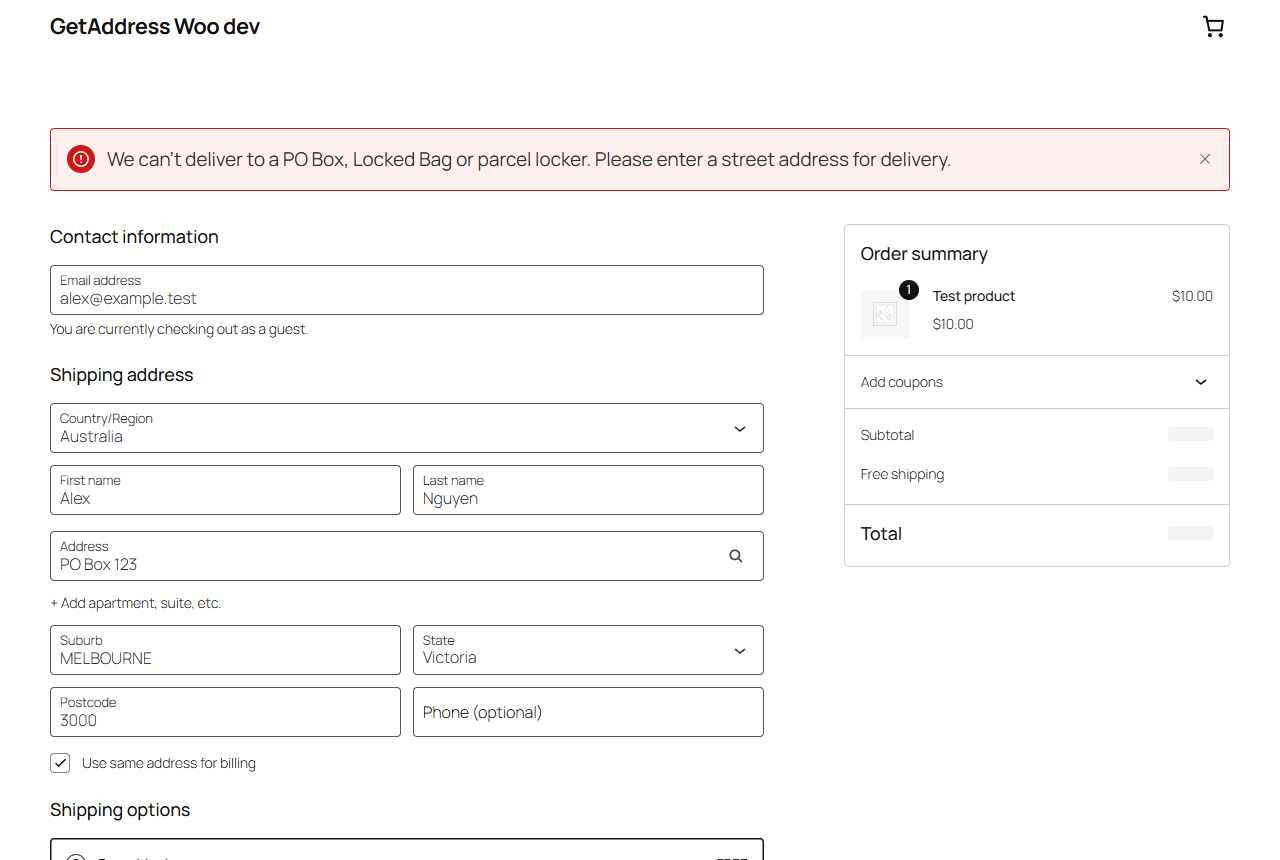
Task: Click the guest checkout notice text
Action: [179, 329]
